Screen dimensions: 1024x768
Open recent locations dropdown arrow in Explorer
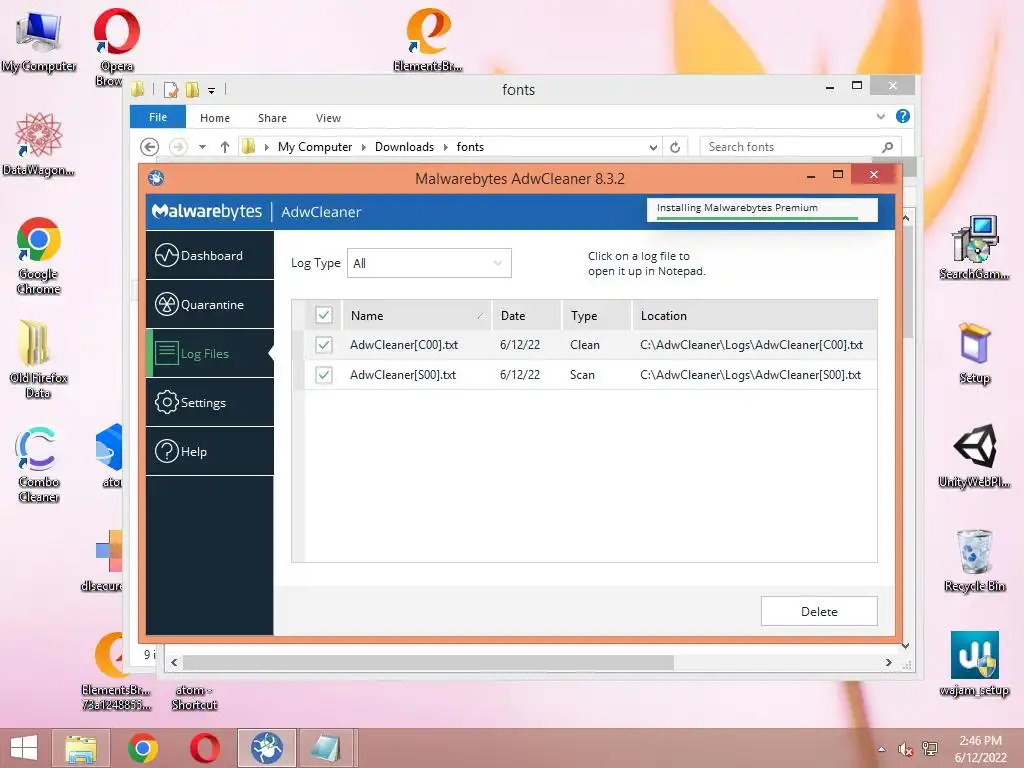202,147
